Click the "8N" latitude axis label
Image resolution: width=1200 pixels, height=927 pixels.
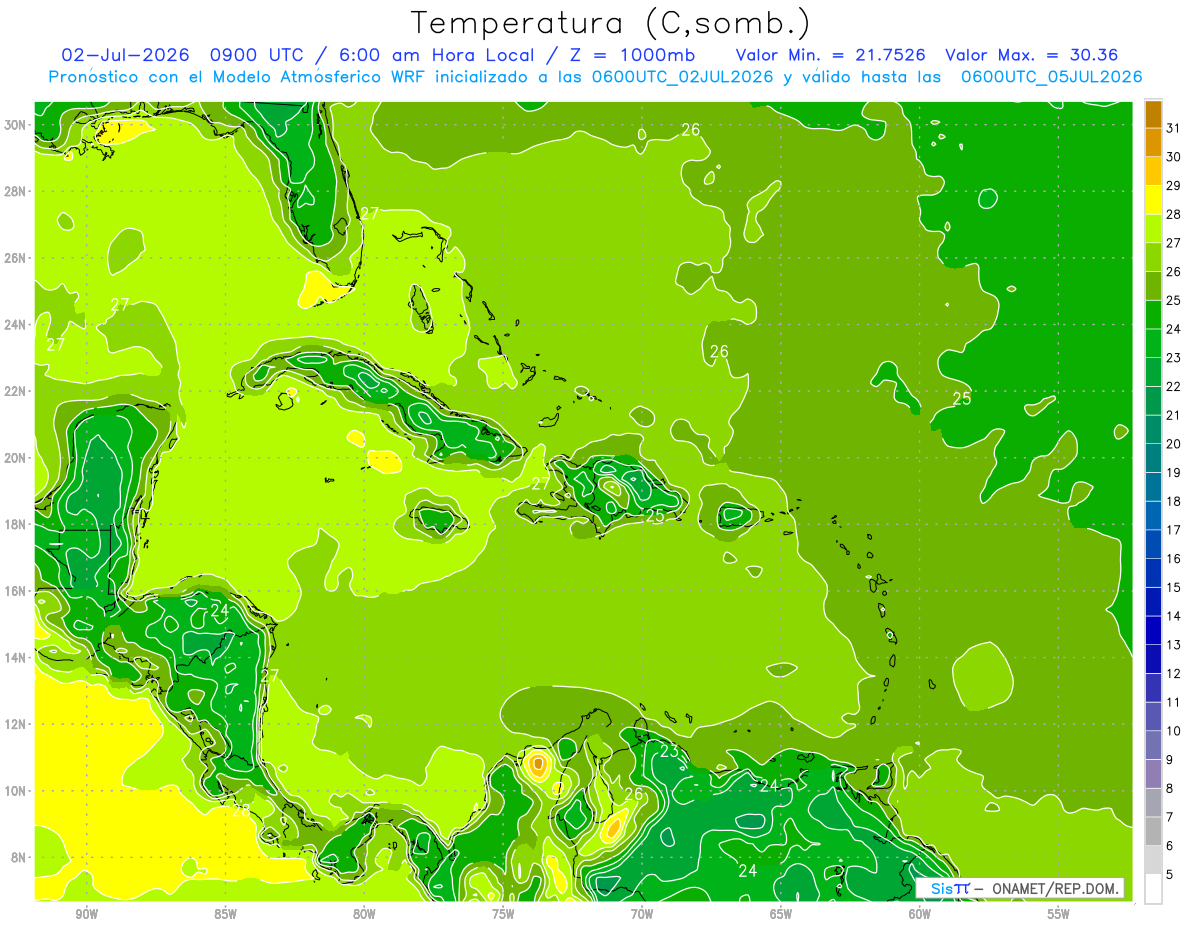pyautogui.click(x=20, y=857)
